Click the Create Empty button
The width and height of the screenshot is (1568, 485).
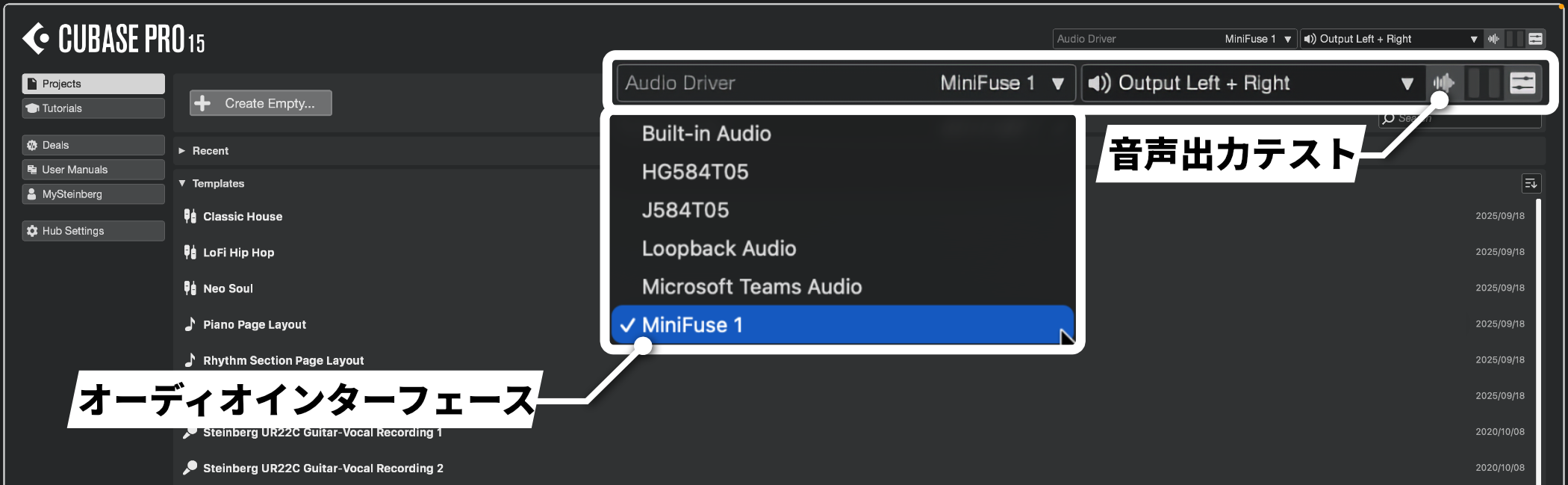coord(261,103)
